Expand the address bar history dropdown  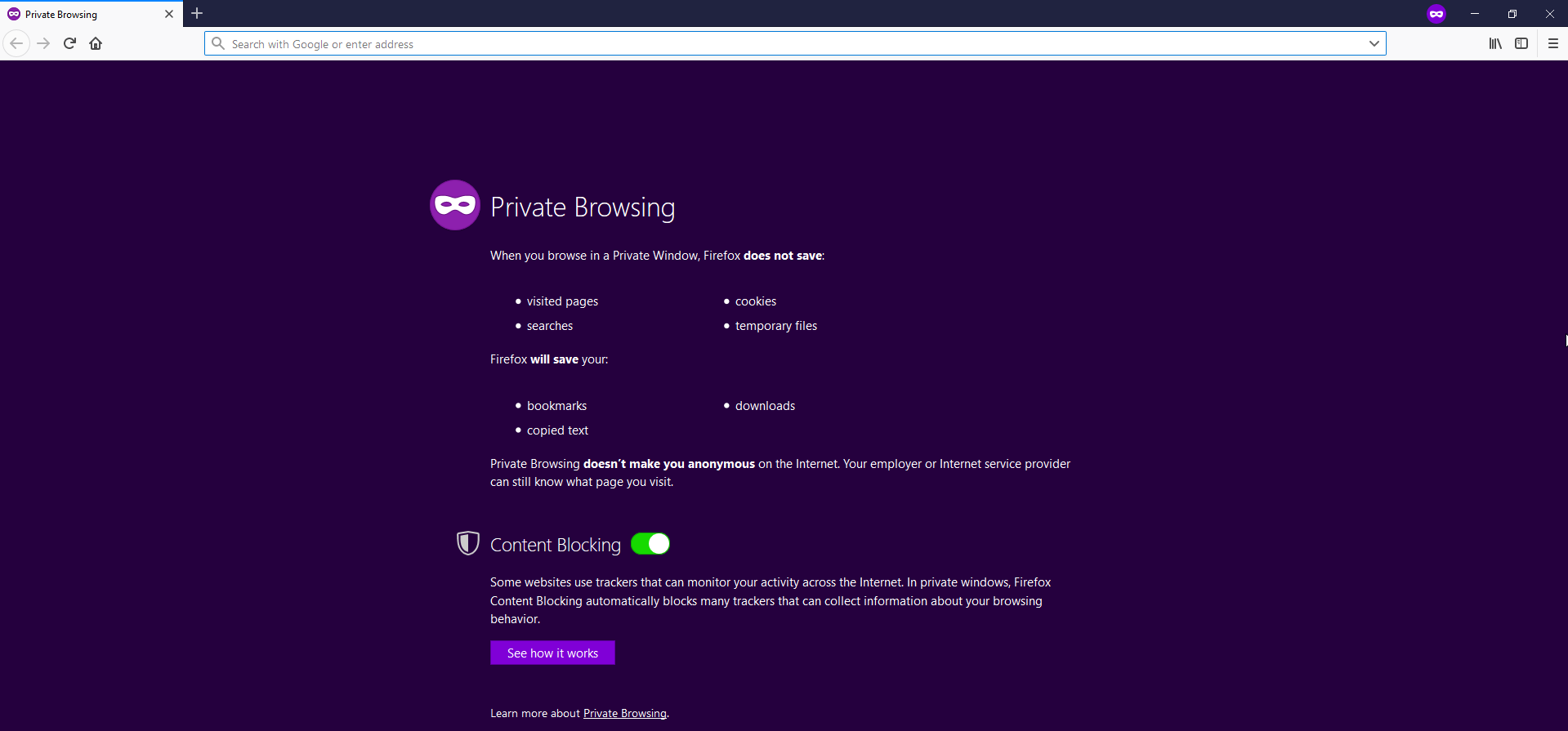(x=1374, y=43)
